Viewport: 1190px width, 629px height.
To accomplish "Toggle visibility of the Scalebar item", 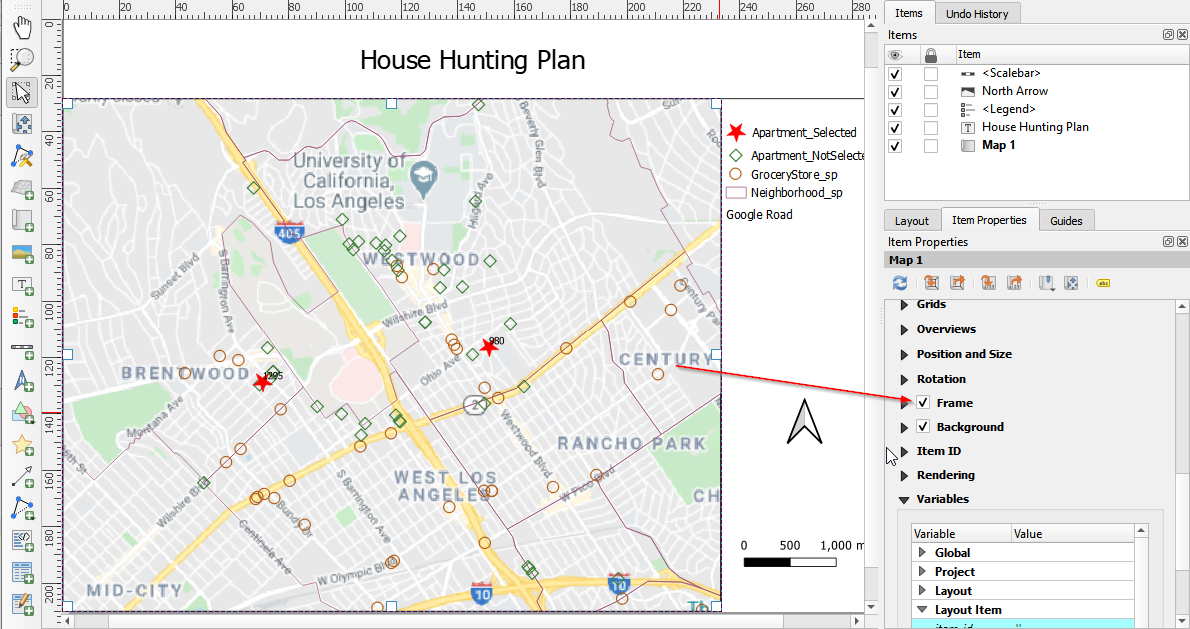I will (896, 74).
